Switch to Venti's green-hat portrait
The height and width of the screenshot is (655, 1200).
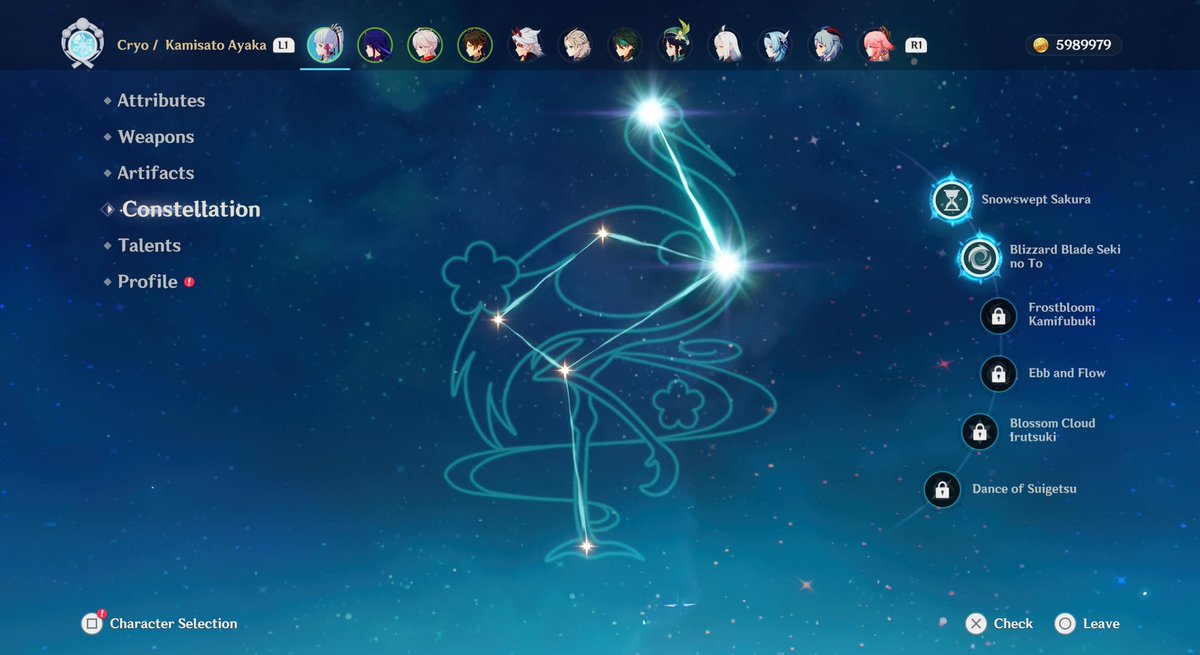pos(676,45)
